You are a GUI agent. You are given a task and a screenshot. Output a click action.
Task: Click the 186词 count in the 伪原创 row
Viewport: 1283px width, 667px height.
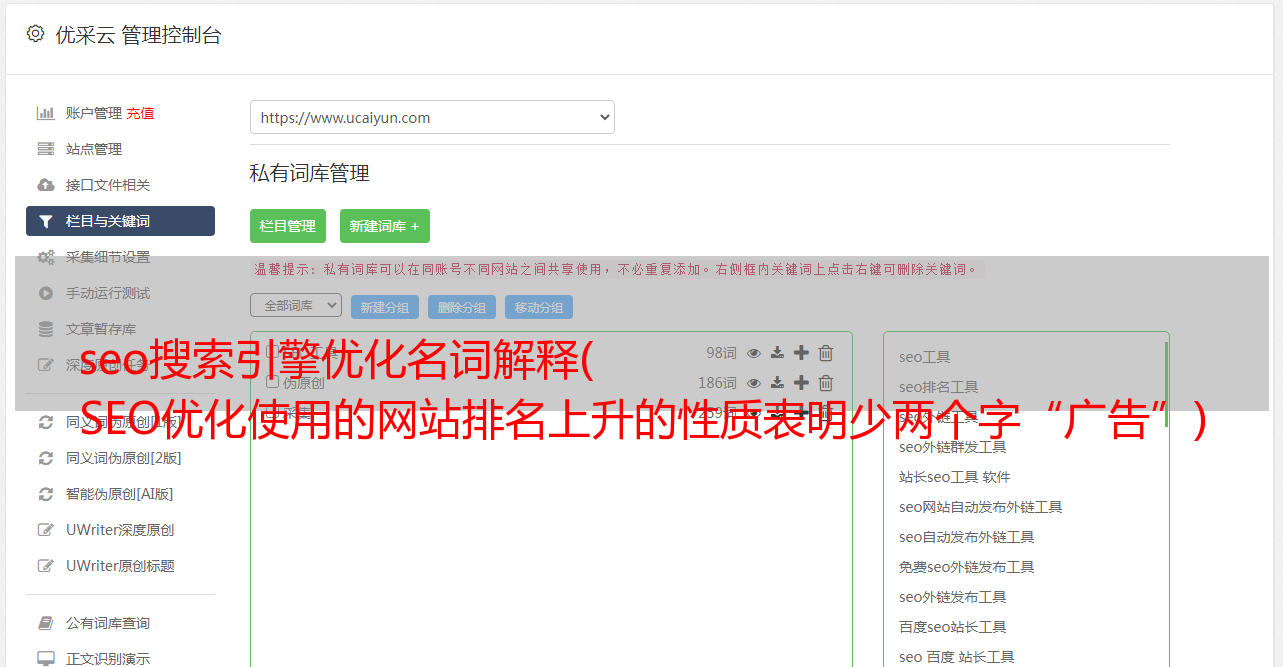pos(717,383)
